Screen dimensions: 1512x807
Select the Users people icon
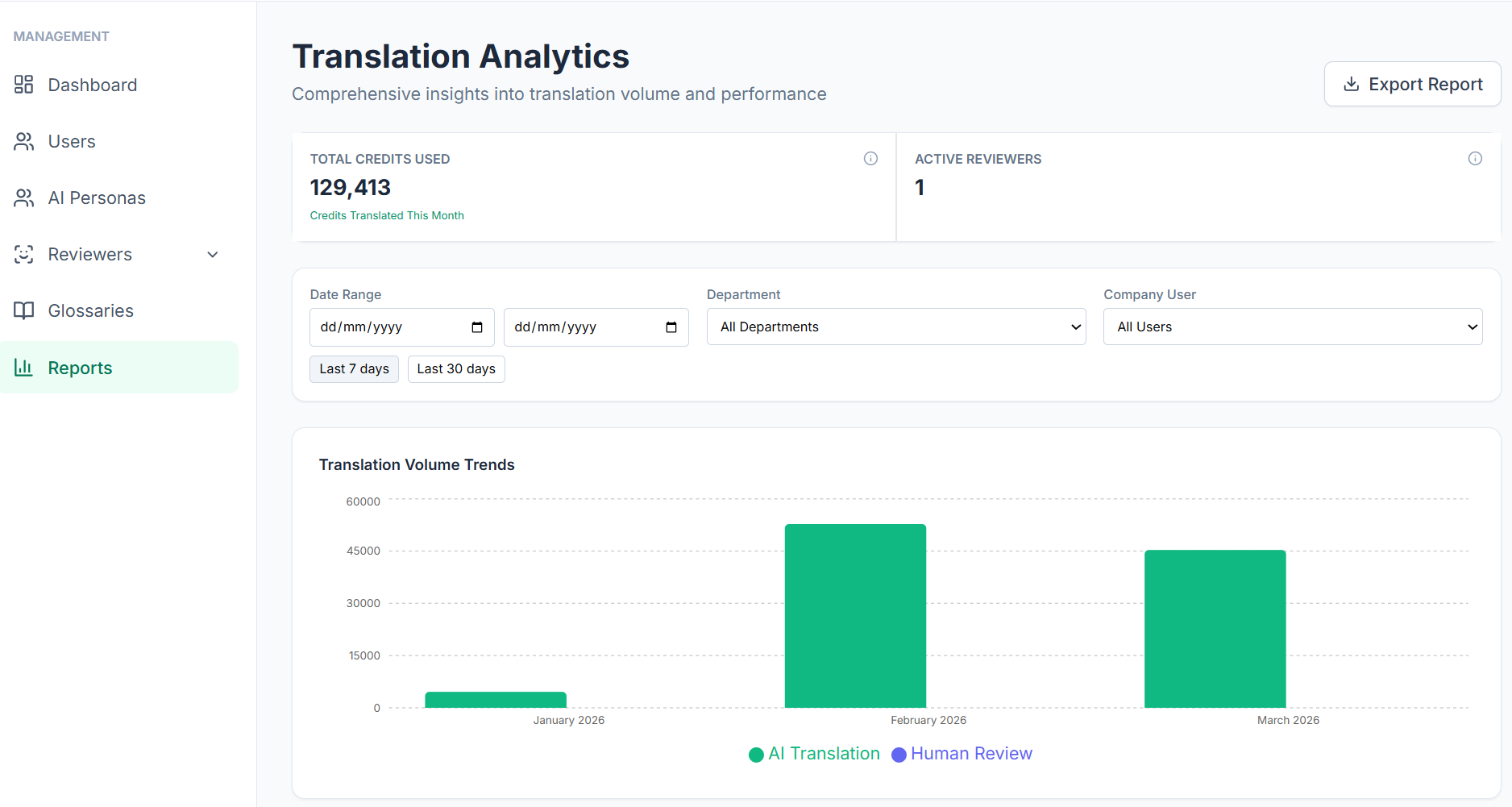click(x=23, y=141)
